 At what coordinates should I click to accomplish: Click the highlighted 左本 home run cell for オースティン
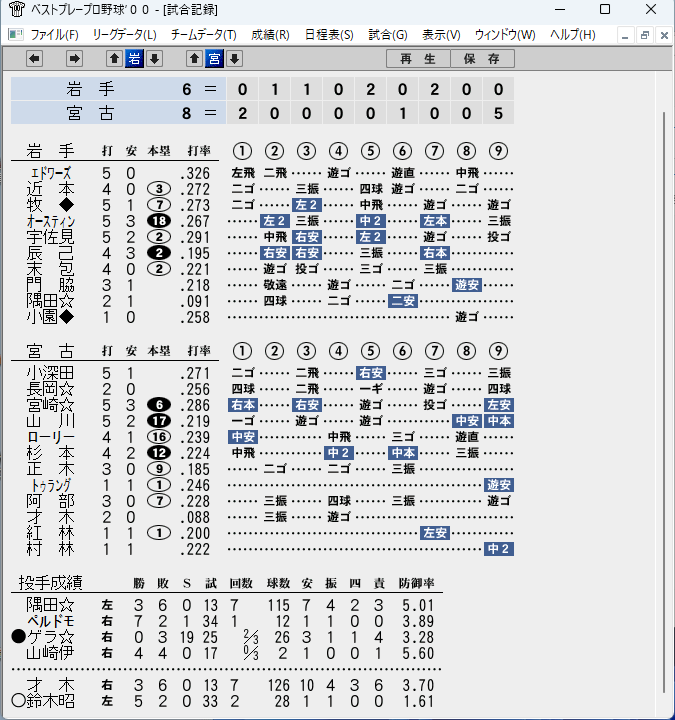tap(434, 221)
